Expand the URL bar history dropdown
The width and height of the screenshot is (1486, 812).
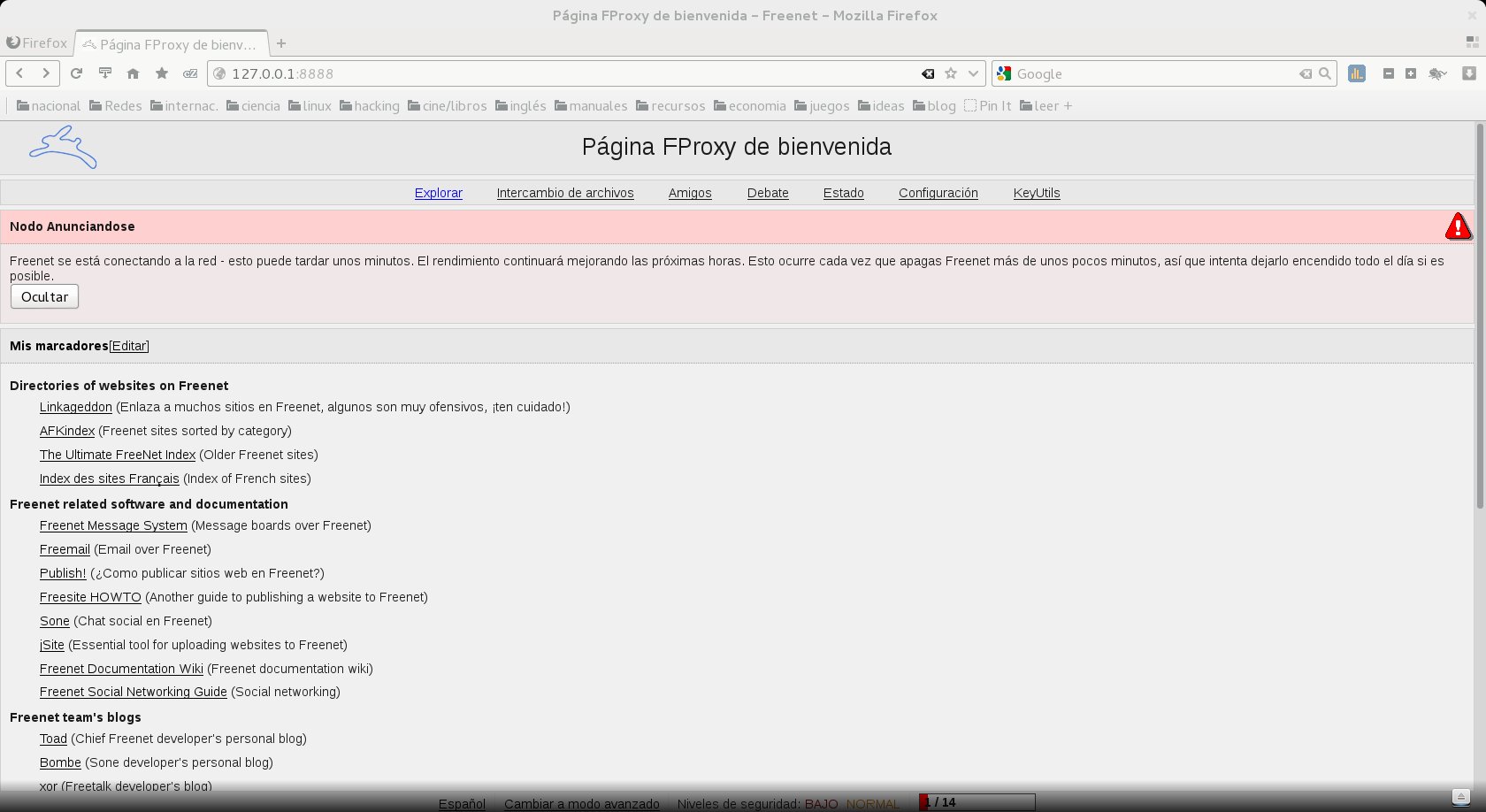pos(973,73)
